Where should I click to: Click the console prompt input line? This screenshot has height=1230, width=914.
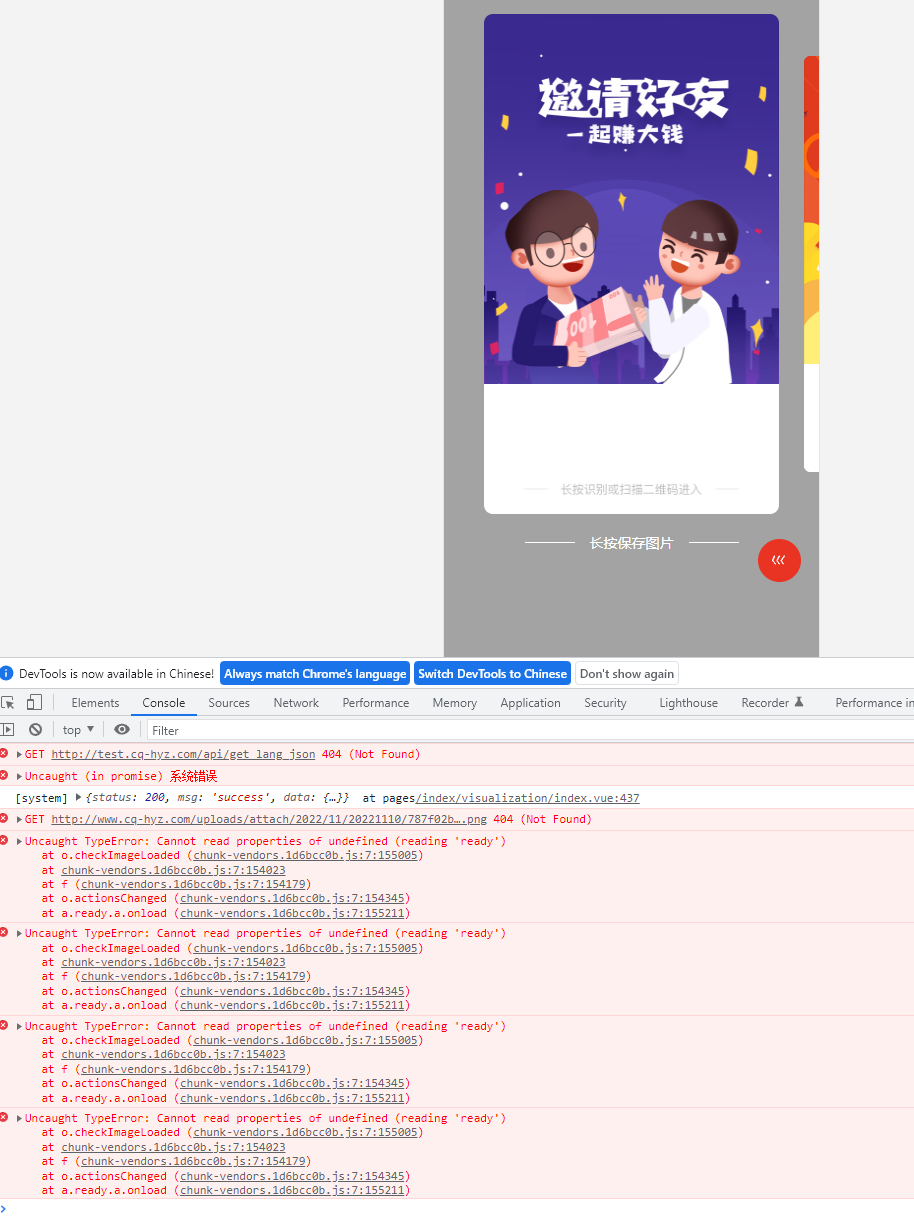pos(460,1209)
